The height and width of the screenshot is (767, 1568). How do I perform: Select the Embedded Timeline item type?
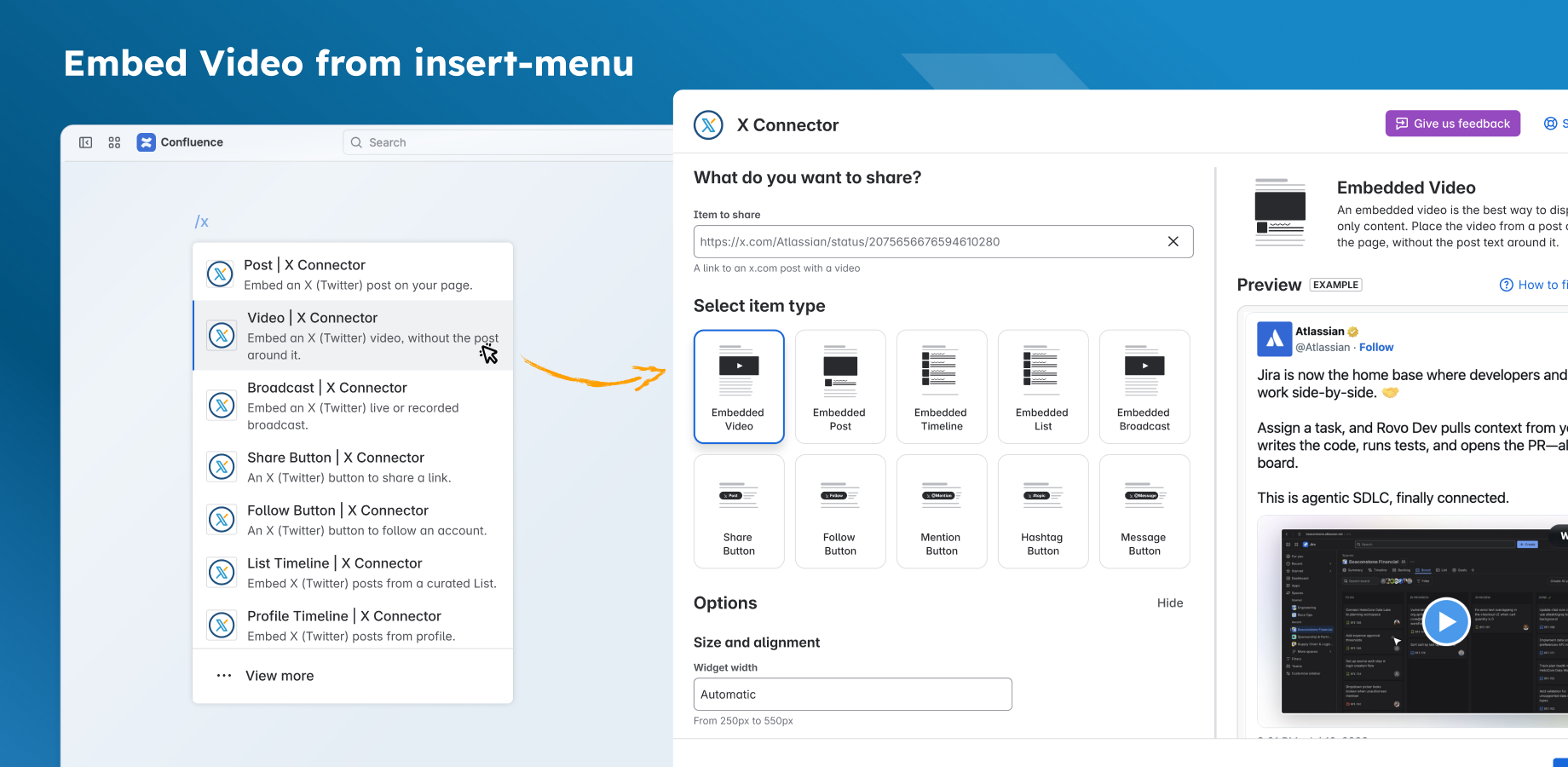pos(942,387)
